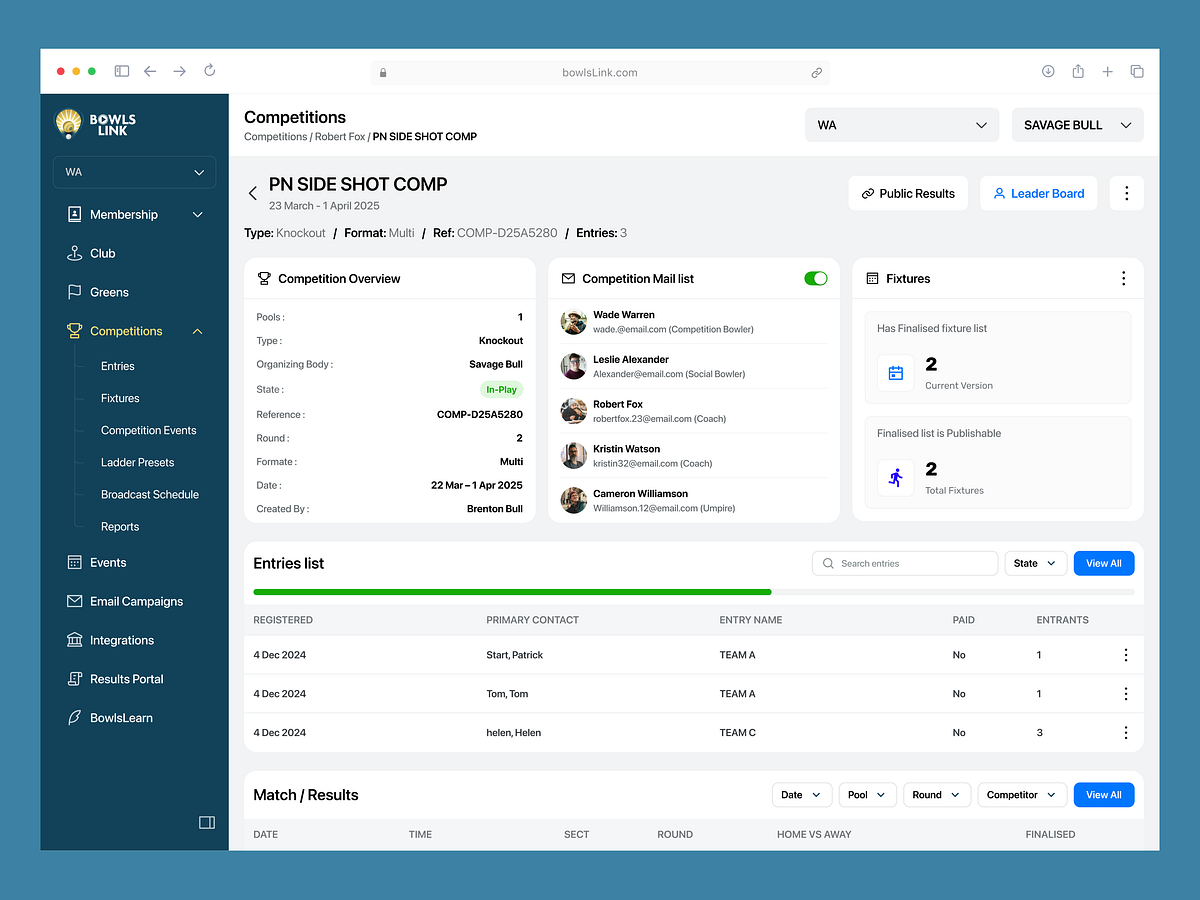Click the REGISTERED column header
This screenshot has height=900, width=1200.
(x=283, y=620)
